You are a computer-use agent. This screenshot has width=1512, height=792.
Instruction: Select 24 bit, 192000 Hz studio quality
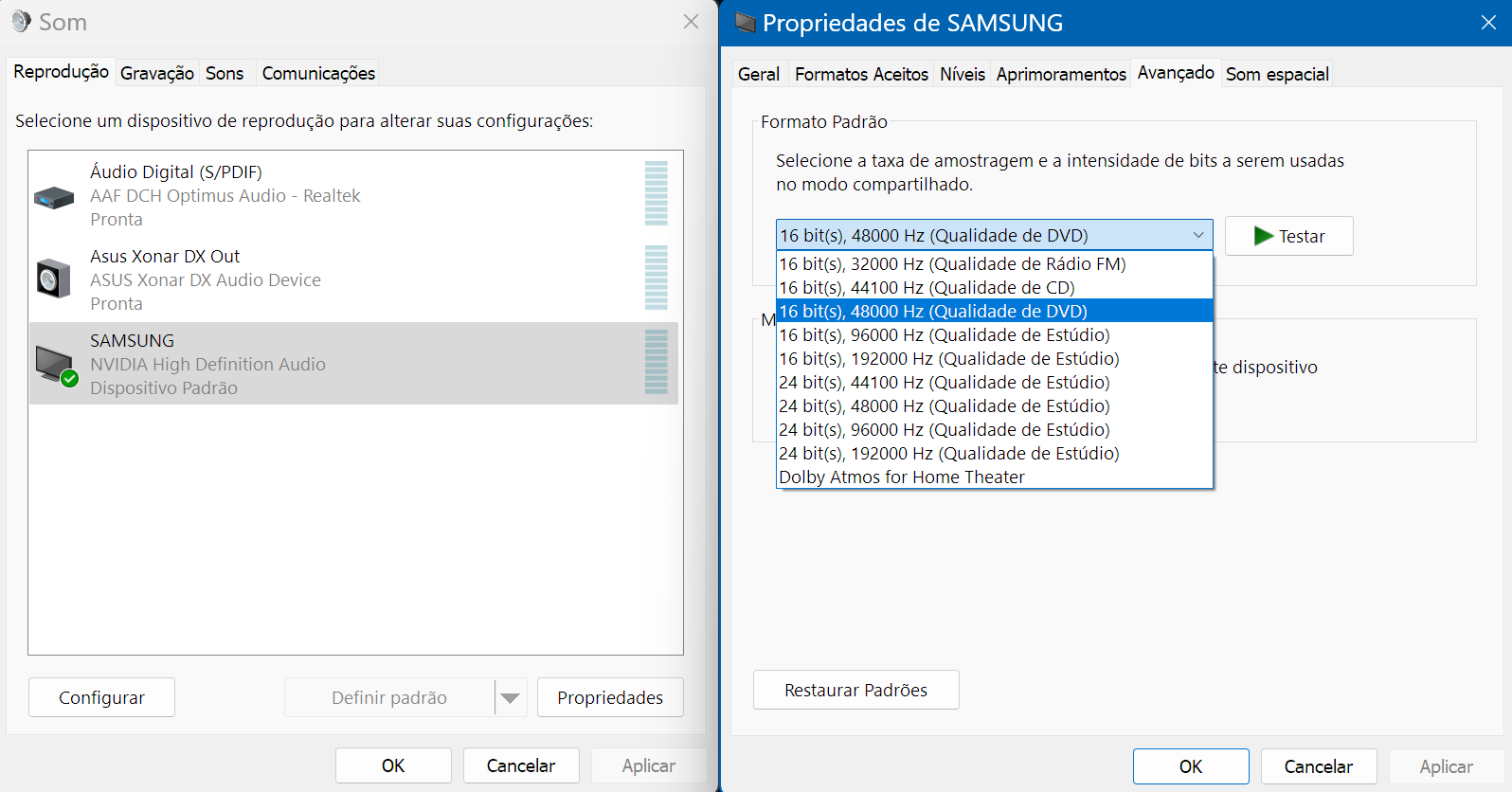tap(994, 453)
